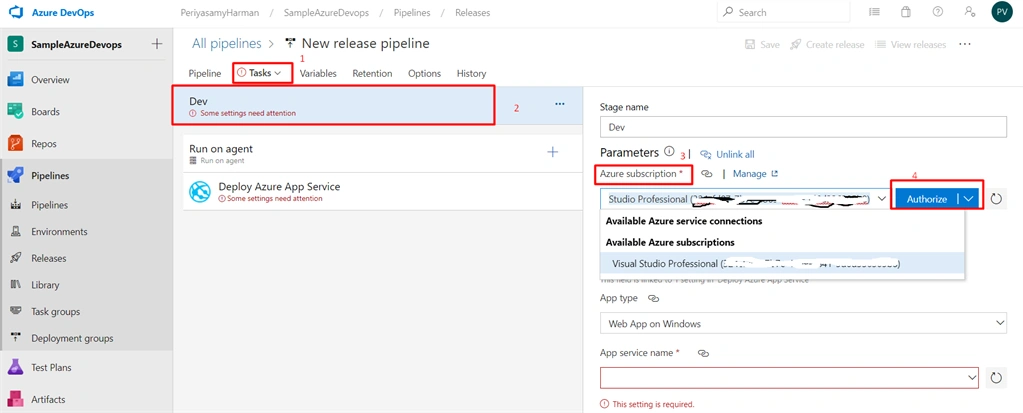Select the Run on agent job
The width and height of the screenshot is (1023, 413).
383,153
